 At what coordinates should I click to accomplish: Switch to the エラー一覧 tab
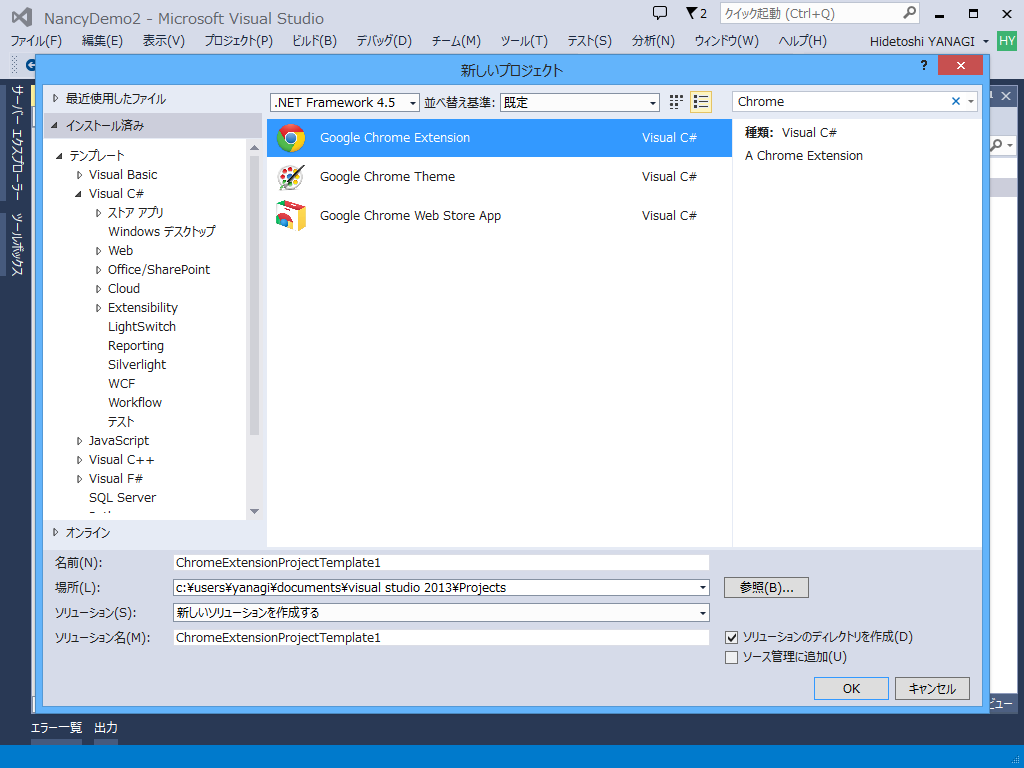pyautogui.click(x=56, y=728)
